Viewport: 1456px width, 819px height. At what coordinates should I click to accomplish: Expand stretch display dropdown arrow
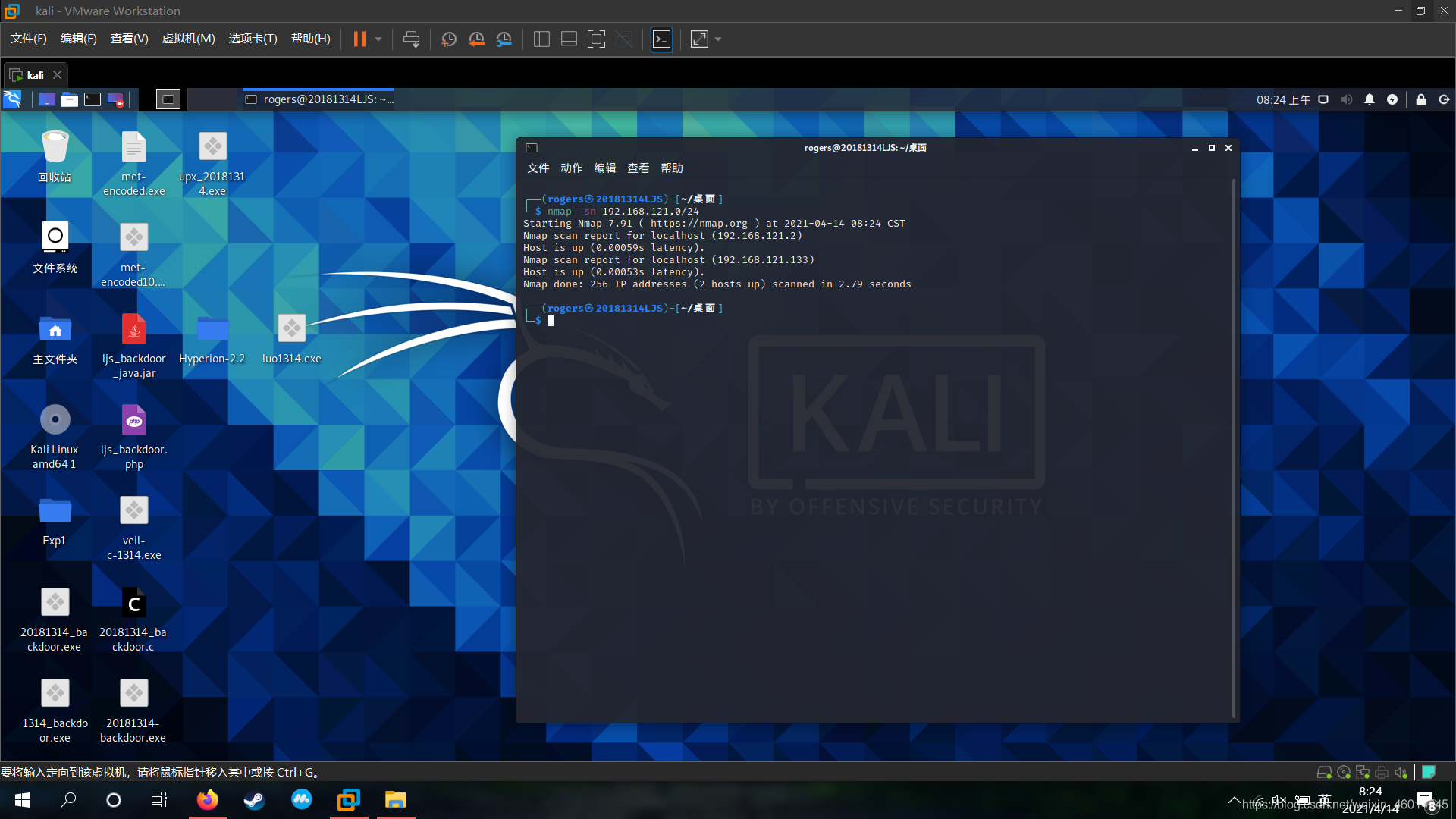coord(718,39)
